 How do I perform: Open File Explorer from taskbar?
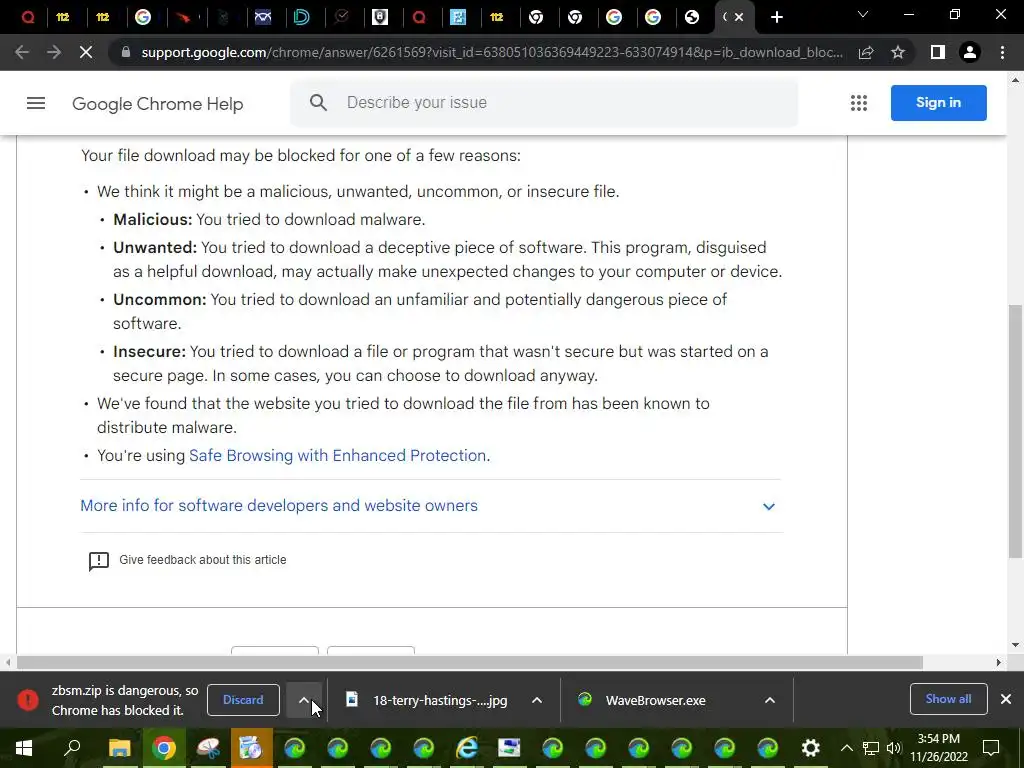pos(119,747)
